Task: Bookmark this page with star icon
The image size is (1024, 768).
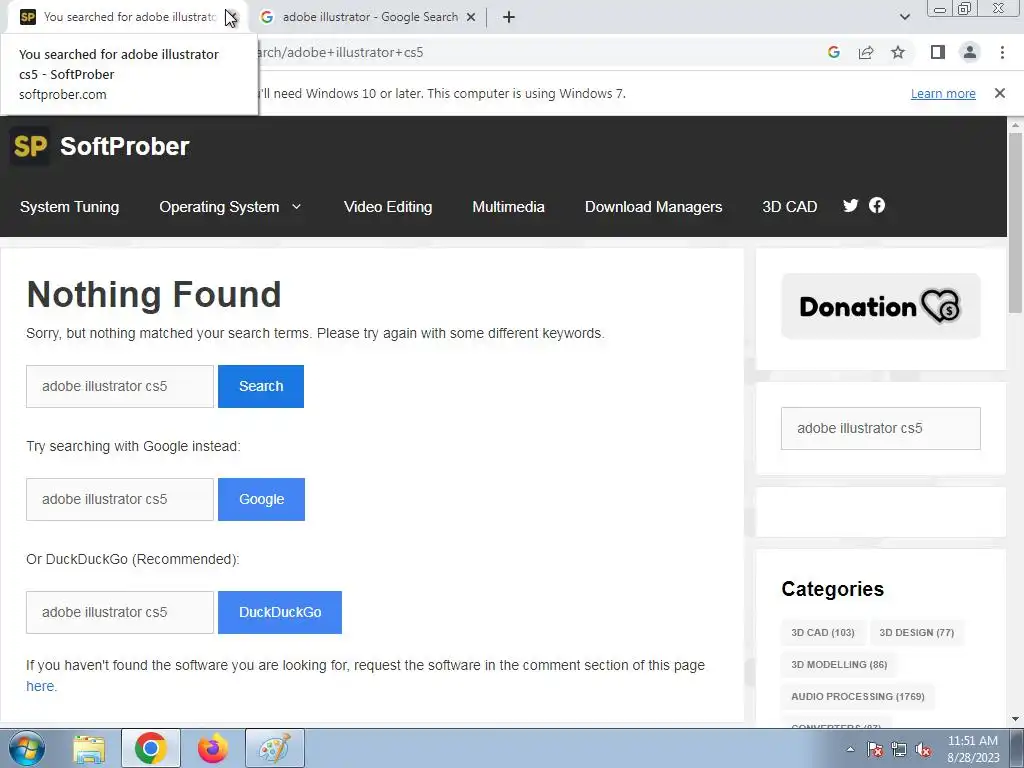Action: pyautogui.click(x=898, y=52)
